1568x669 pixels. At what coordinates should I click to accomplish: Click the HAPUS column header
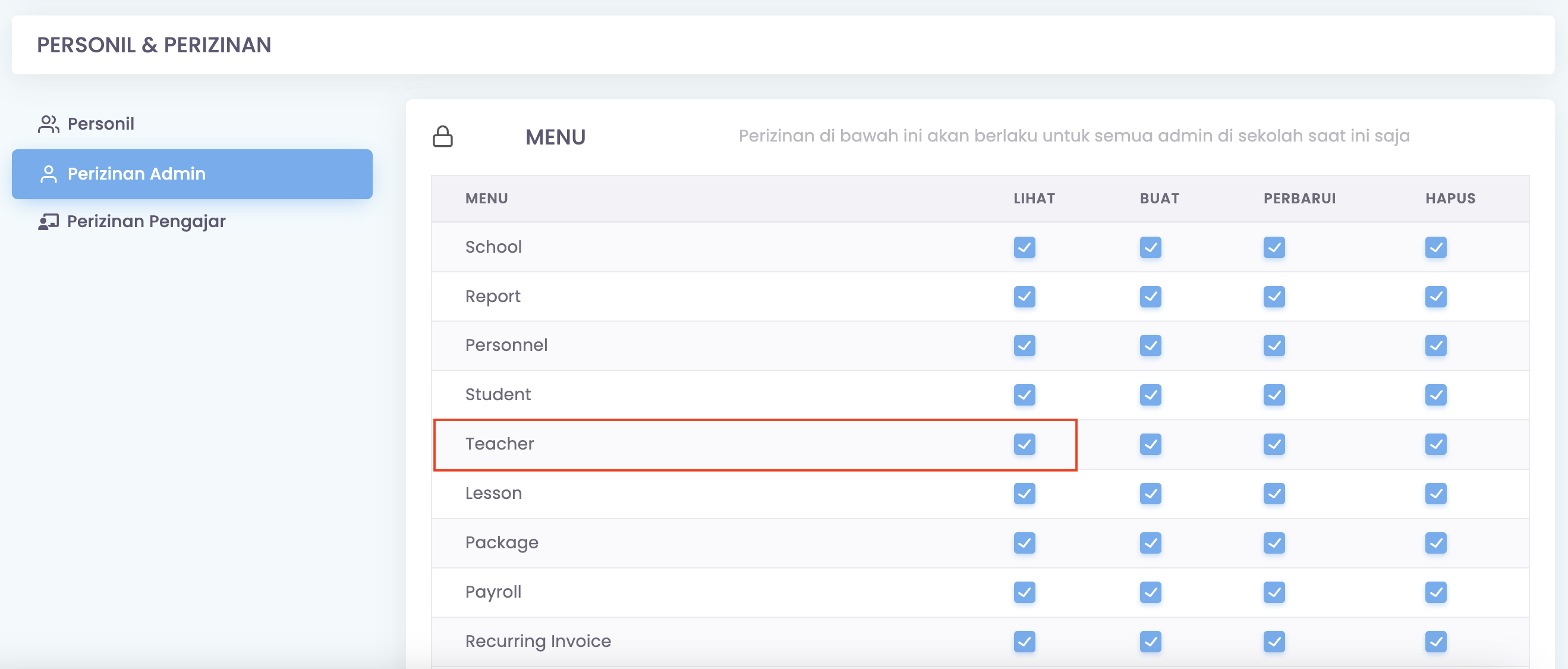pyautogui.click(x=1450, y=199)
